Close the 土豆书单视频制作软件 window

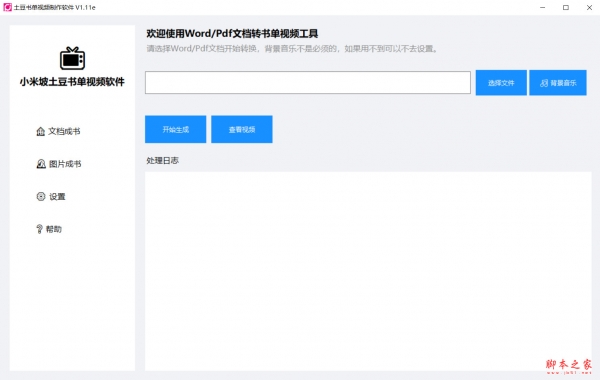(589, 7)
